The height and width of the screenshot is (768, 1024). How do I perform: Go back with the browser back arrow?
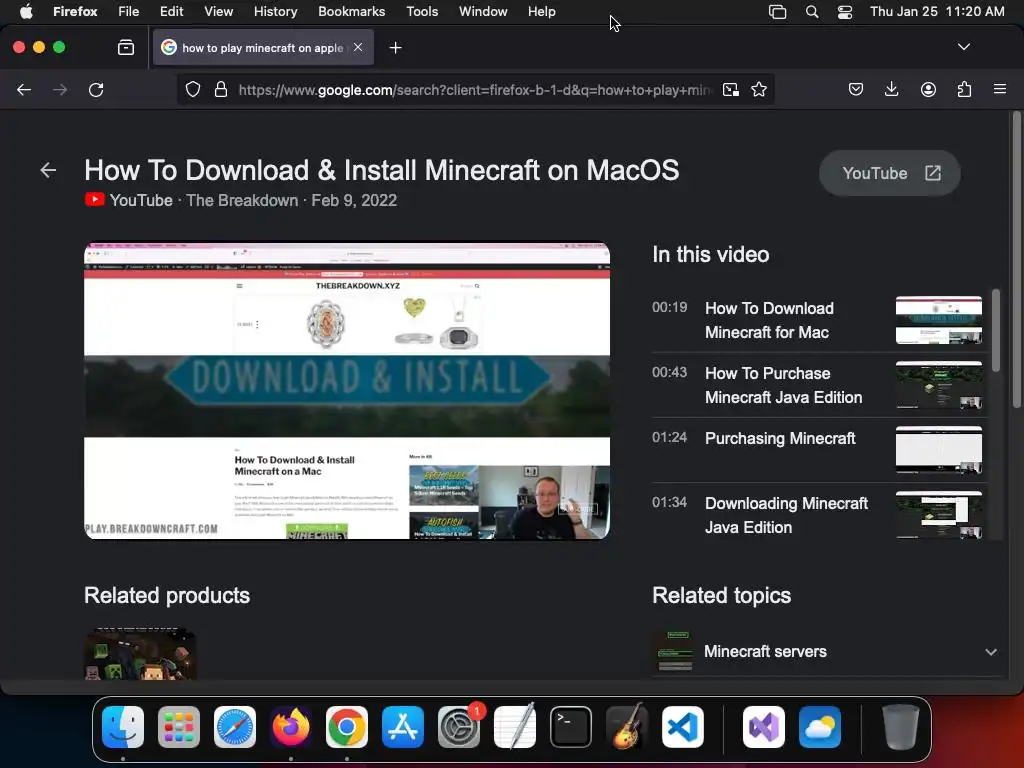click(24, 89)
